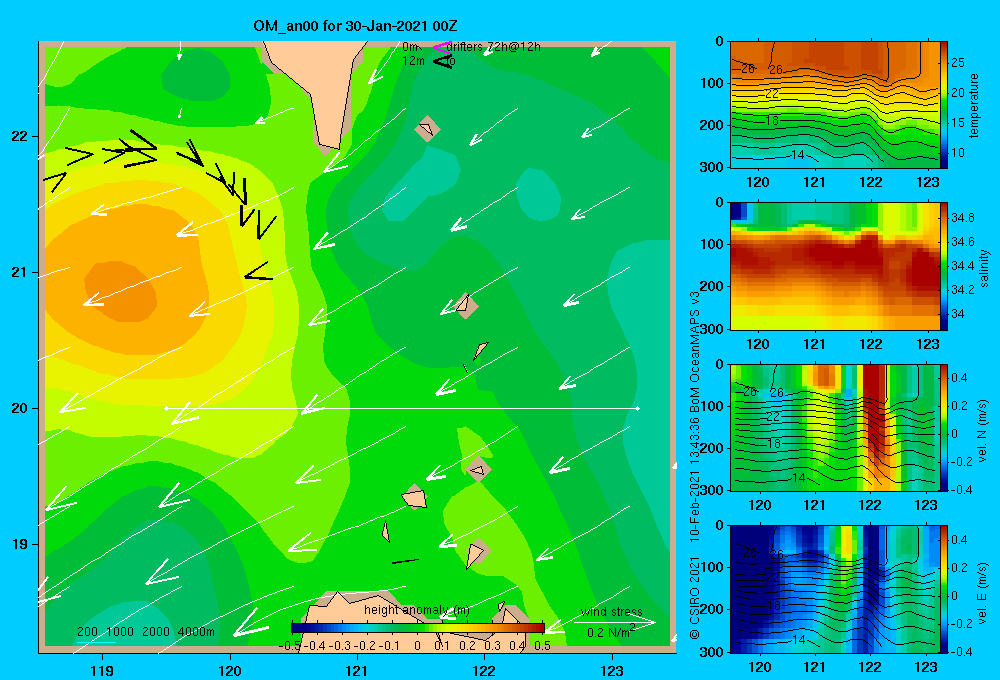Click latitude label 19 on main map
Image resolution: width=1000 pixels, height=680 pixels.
click(x=19, y=544)
